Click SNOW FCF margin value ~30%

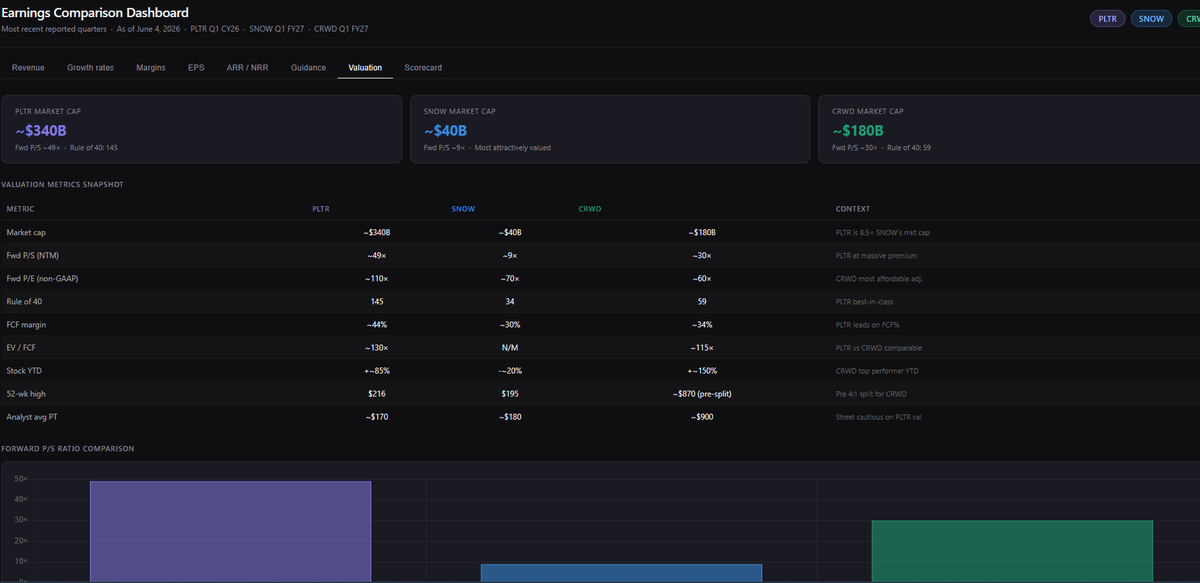click(x=510, y=324)
